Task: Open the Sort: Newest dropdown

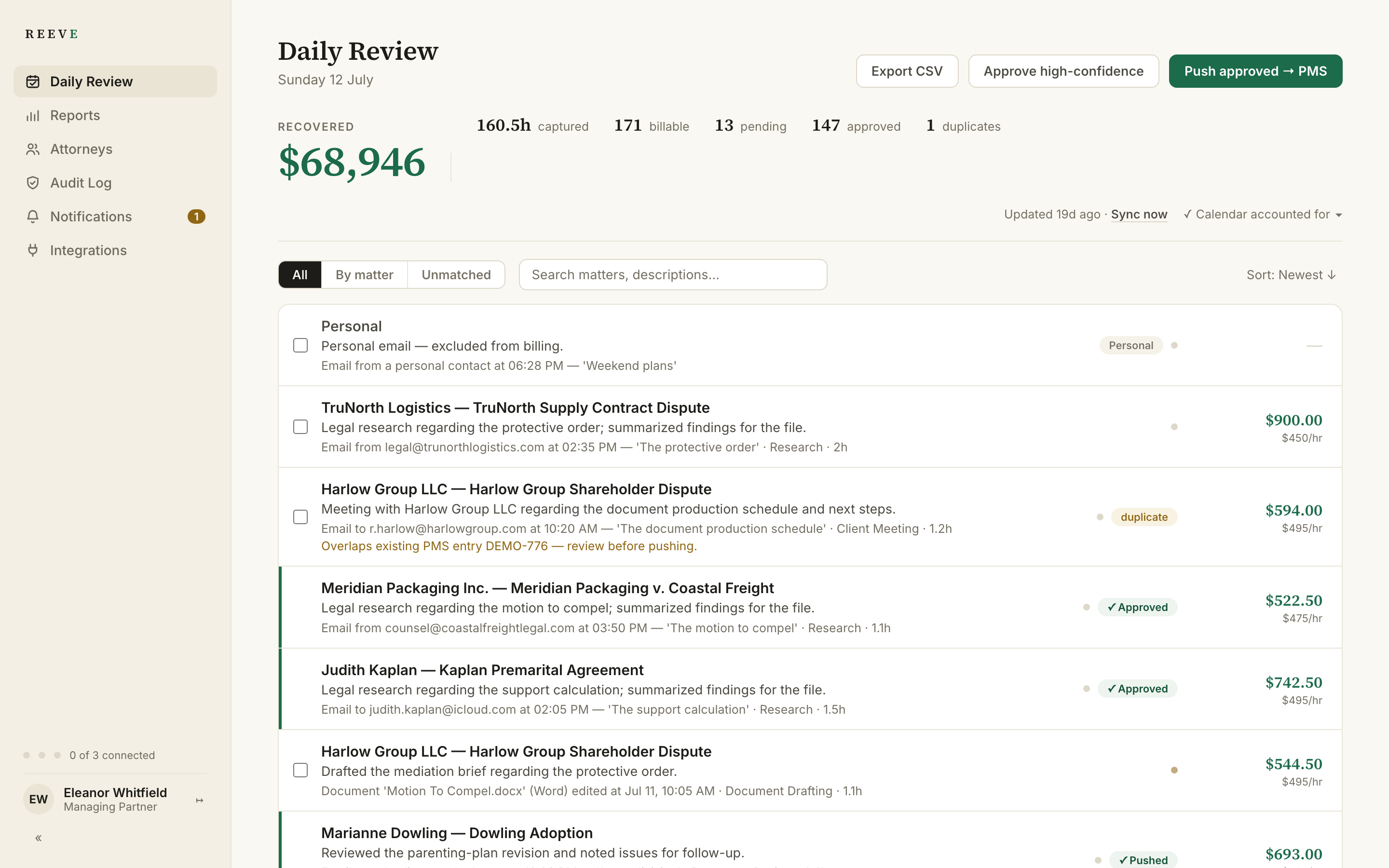Action: pyautogui.click(x=1292, y=275)
